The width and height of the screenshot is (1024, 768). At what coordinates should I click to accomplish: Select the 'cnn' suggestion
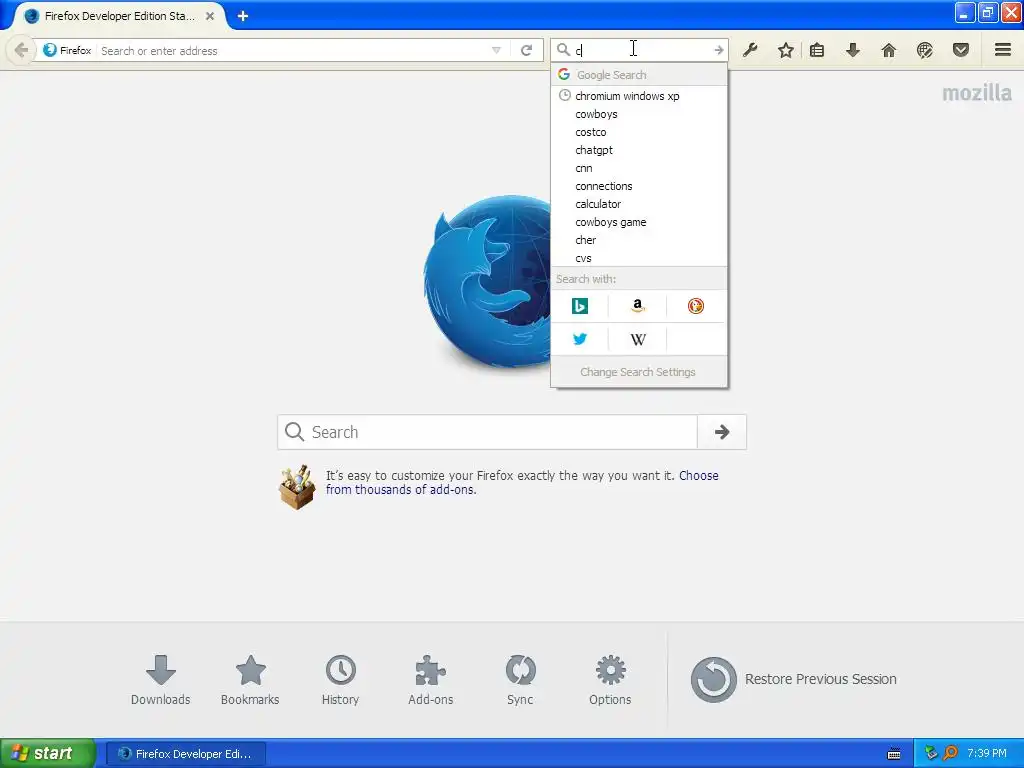(639, 168)
